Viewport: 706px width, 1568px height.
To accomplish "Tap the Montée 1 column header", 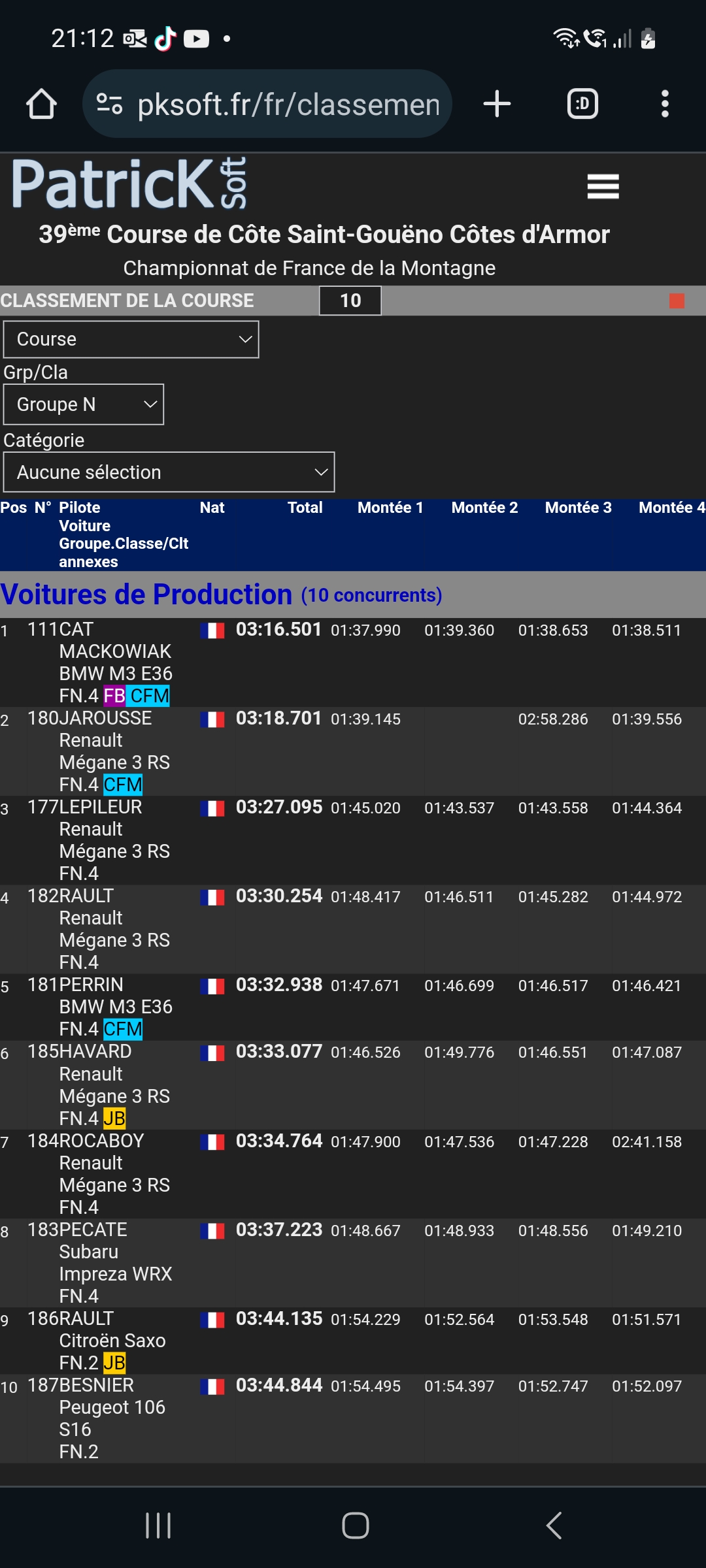I will [x=390, y=508].
